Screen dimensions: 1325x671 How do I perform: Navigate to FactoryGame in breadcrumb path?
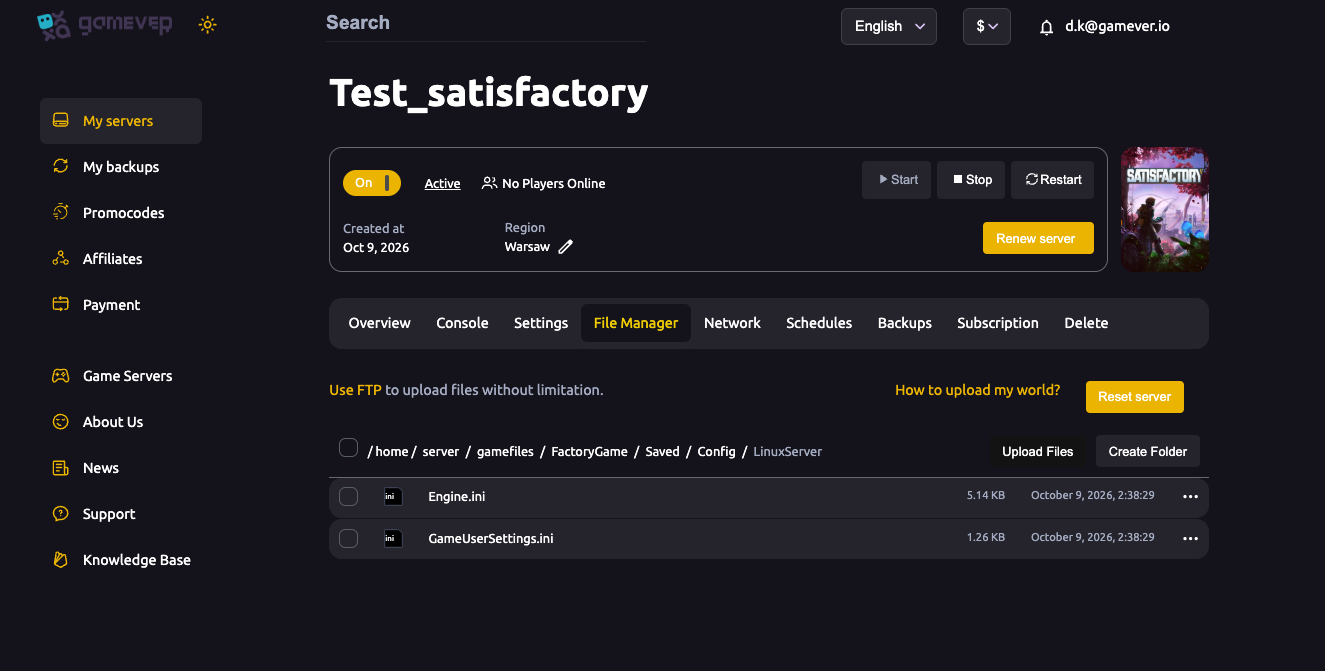coord(590,452)
